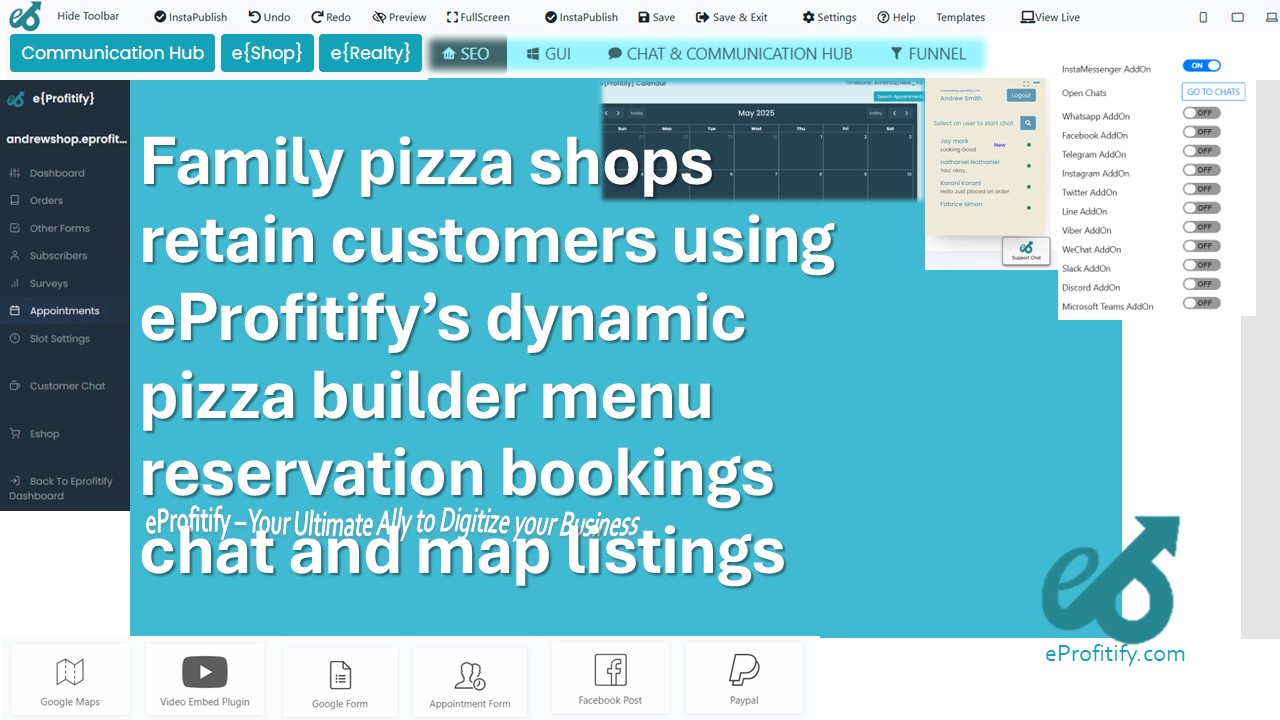The width and height of the screenshot is (1280, 720).
Task: Enable the Discord AddOn toggle
Action: pyautogui.click(x=1201, y=284)
